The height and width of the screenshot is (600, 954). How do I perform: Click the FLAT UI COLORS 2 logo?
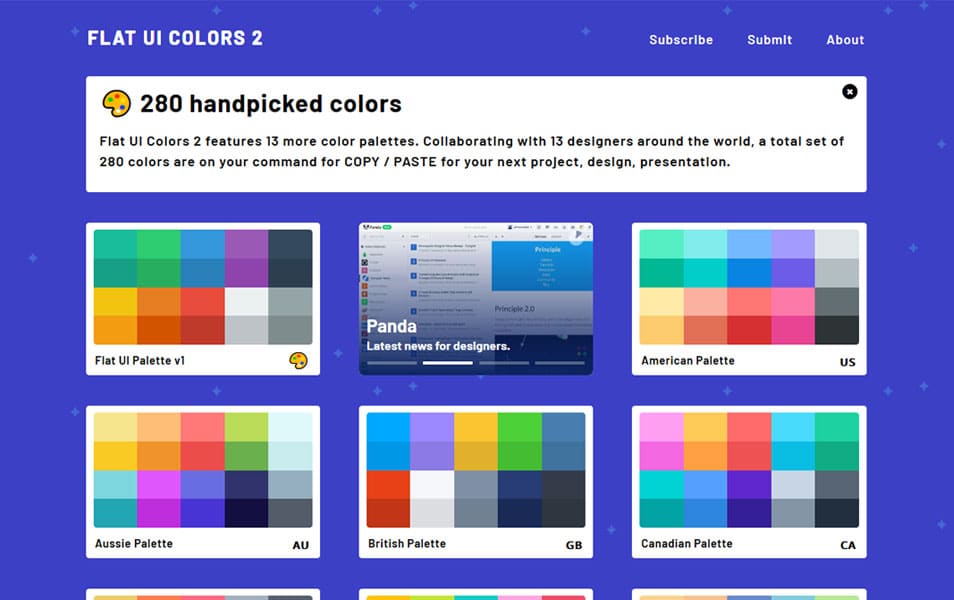(x=174, y=38)
